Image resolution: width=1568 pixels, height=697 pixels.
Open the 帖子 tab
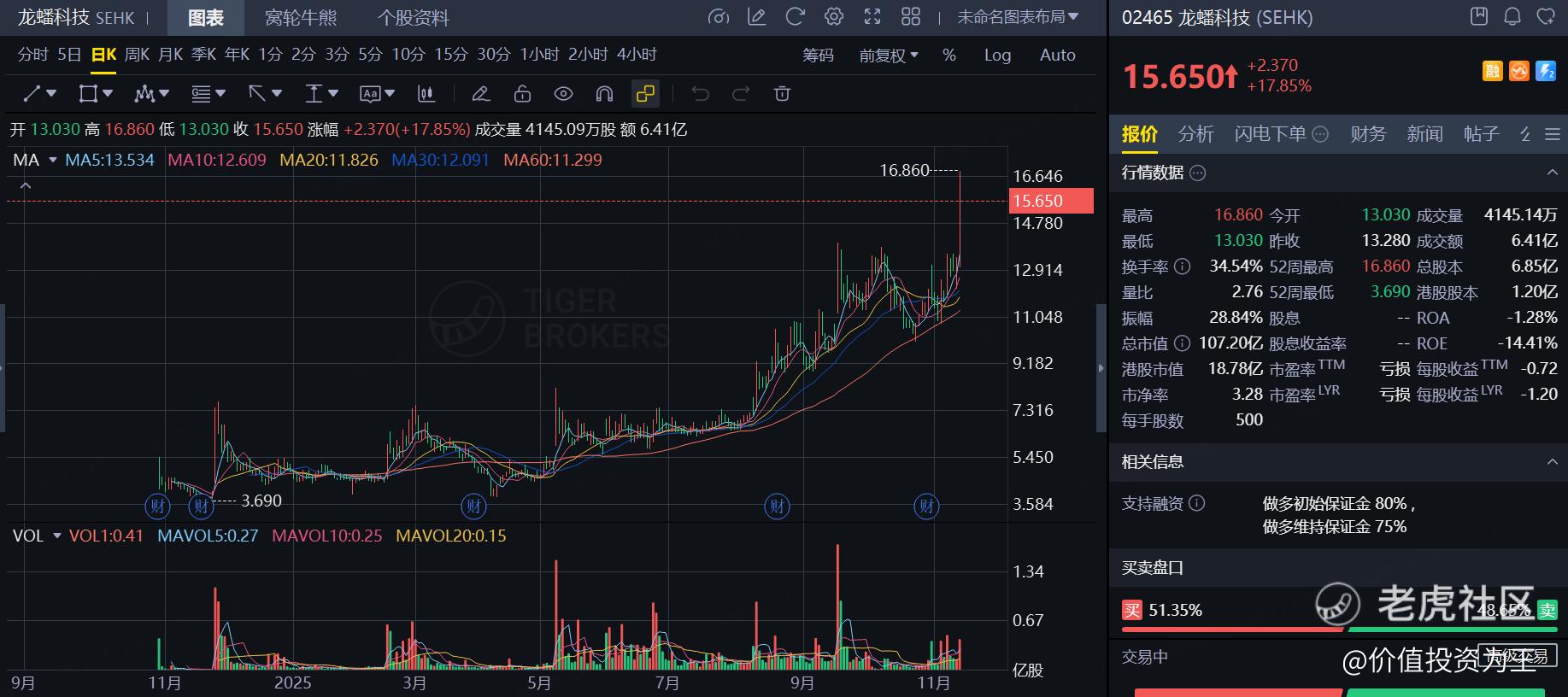(1481, 134)
